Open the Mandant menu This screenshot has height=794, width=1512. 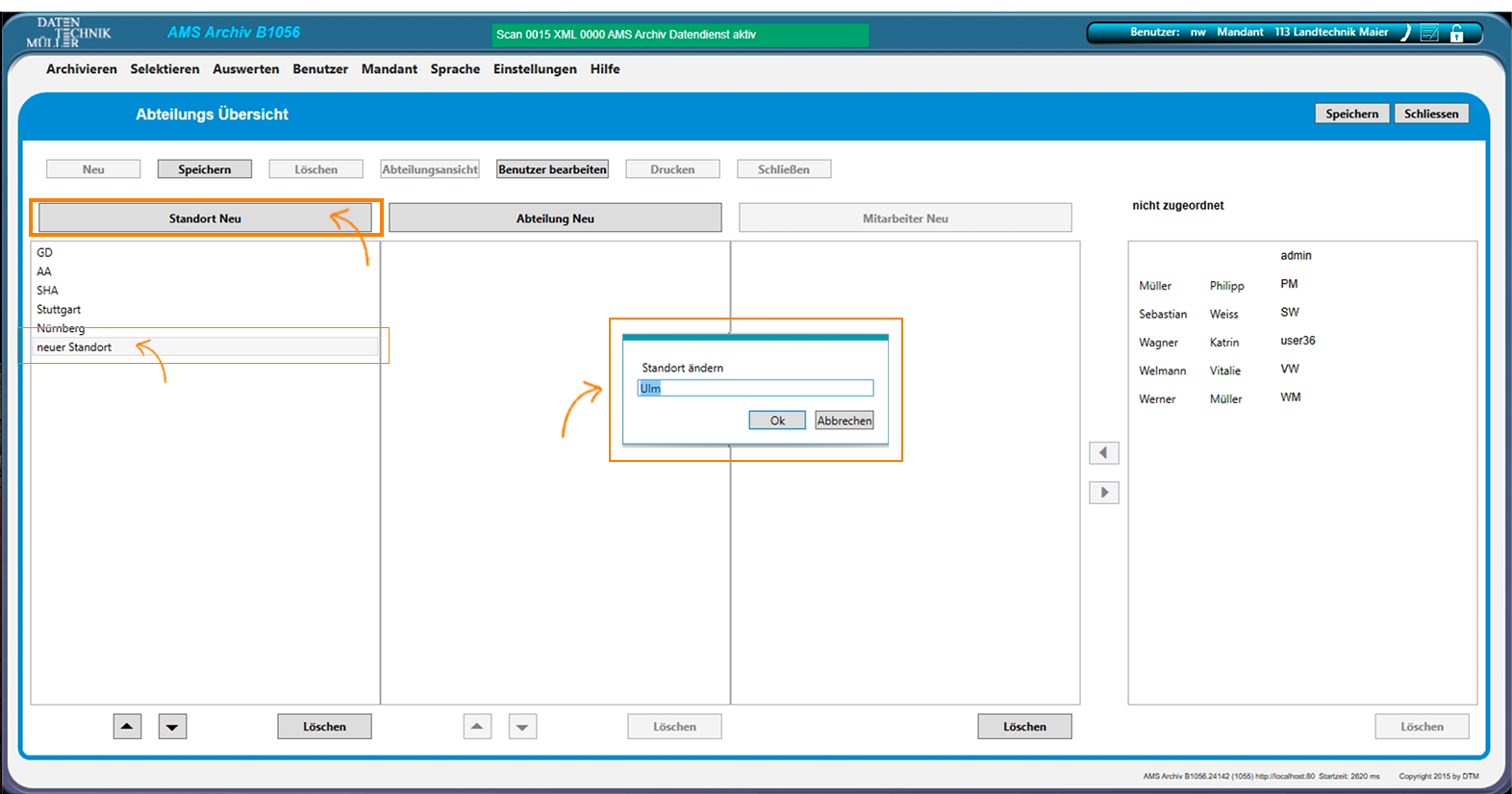click(x=390, y=69)
